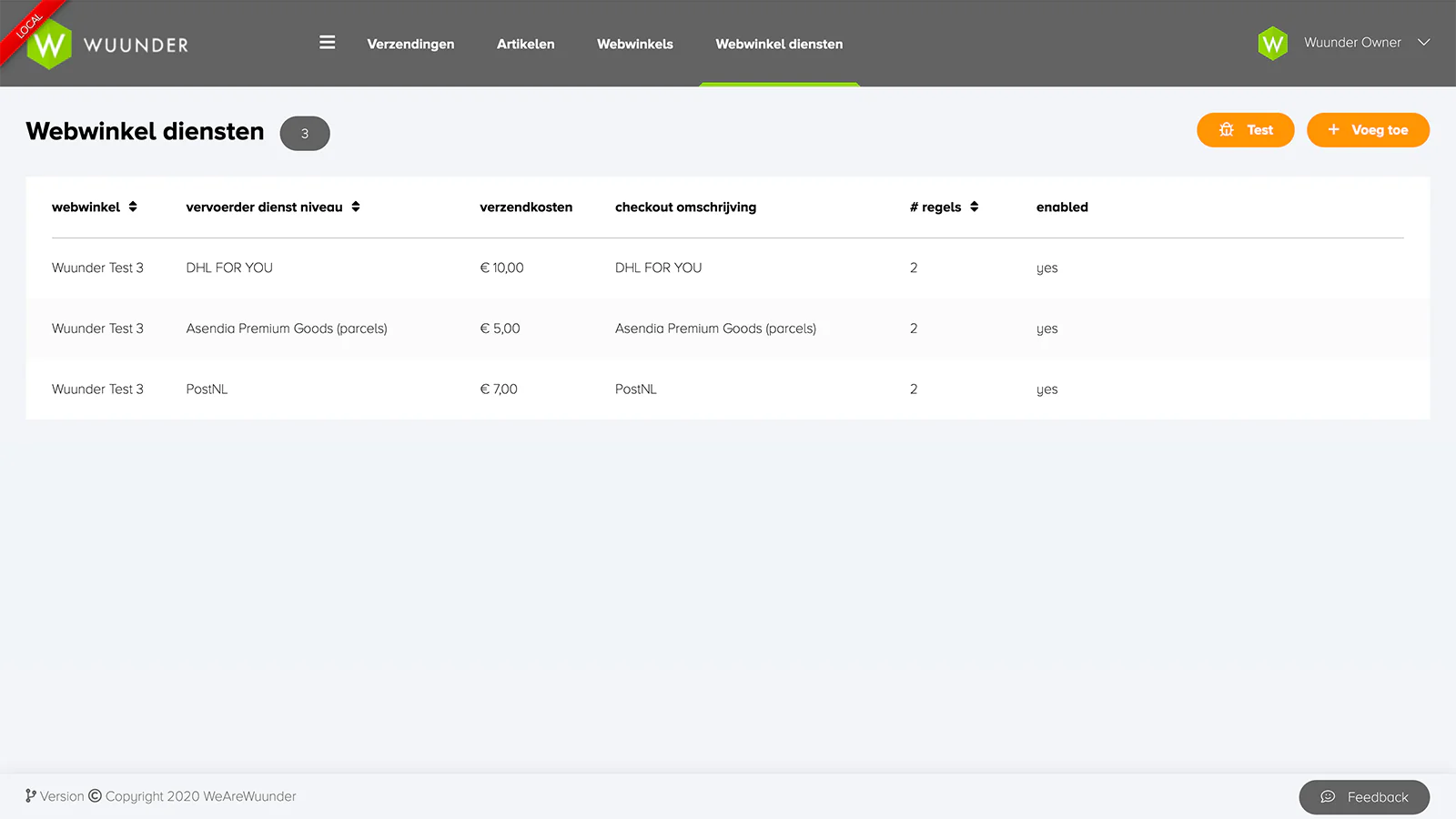Click Wuunder Test 3 in PostNL row

point(97,389)
